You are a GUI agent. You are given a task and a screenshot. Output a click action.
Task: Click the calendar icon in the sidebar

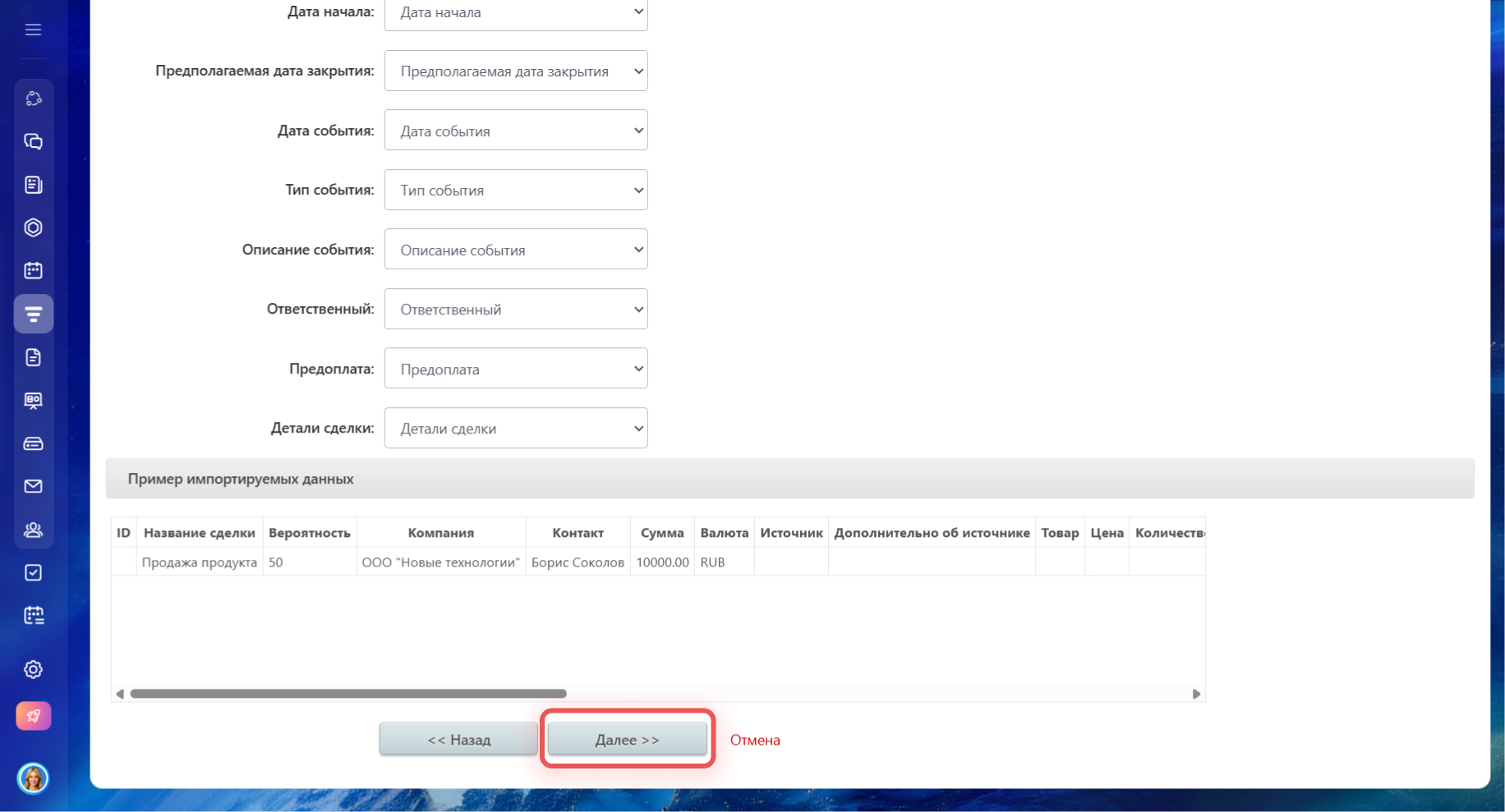tap(33, 271)
